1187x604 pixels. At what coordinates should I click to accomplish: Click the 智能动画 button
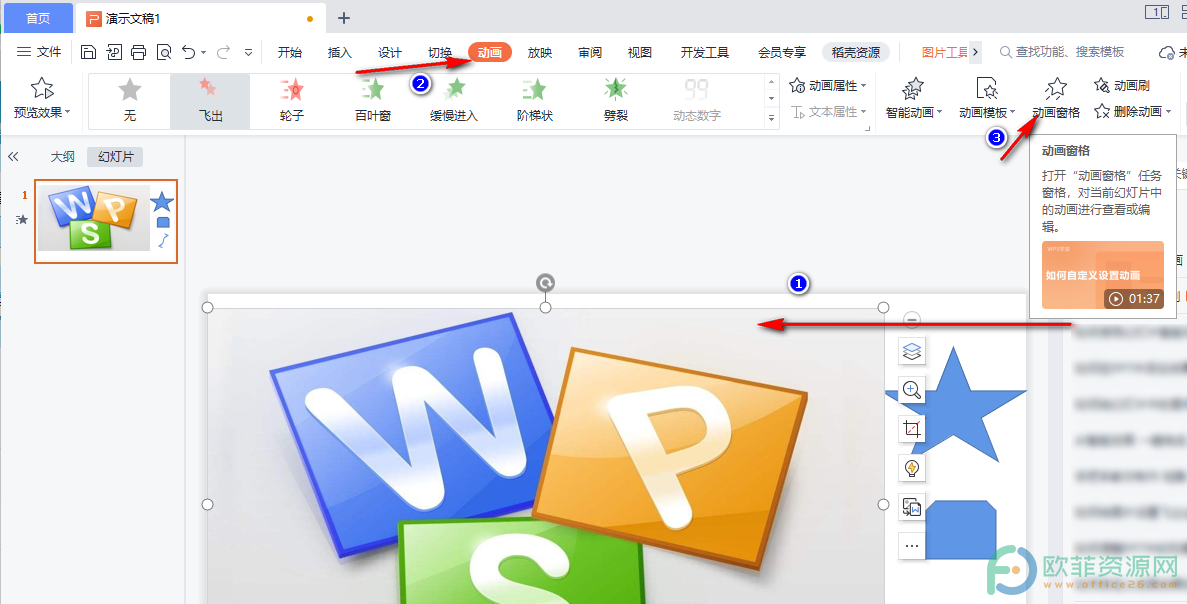pos(914,98)
